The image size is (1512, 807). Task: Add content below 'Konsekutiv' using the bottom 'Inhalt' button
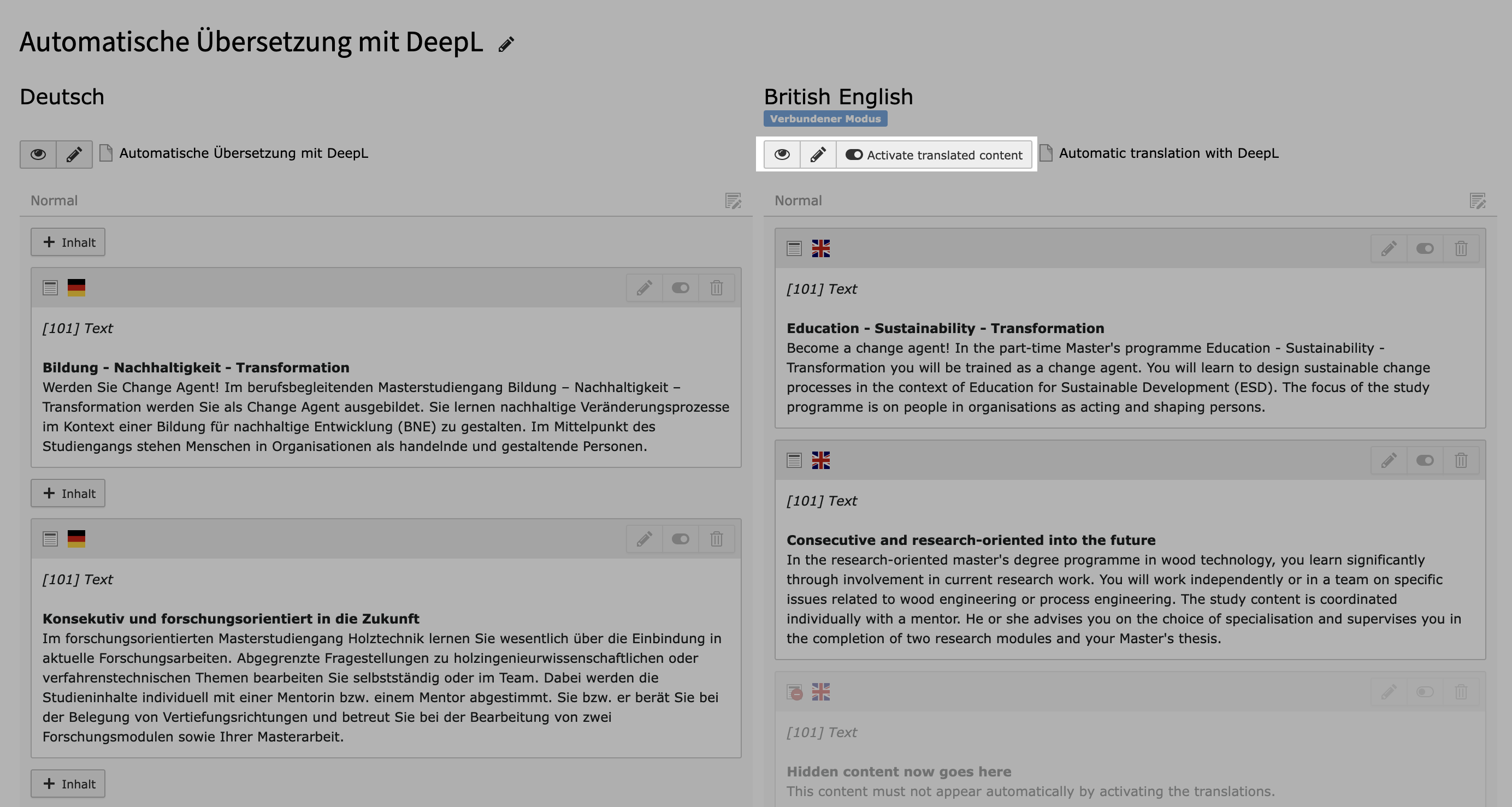click(x=68, y=784)
